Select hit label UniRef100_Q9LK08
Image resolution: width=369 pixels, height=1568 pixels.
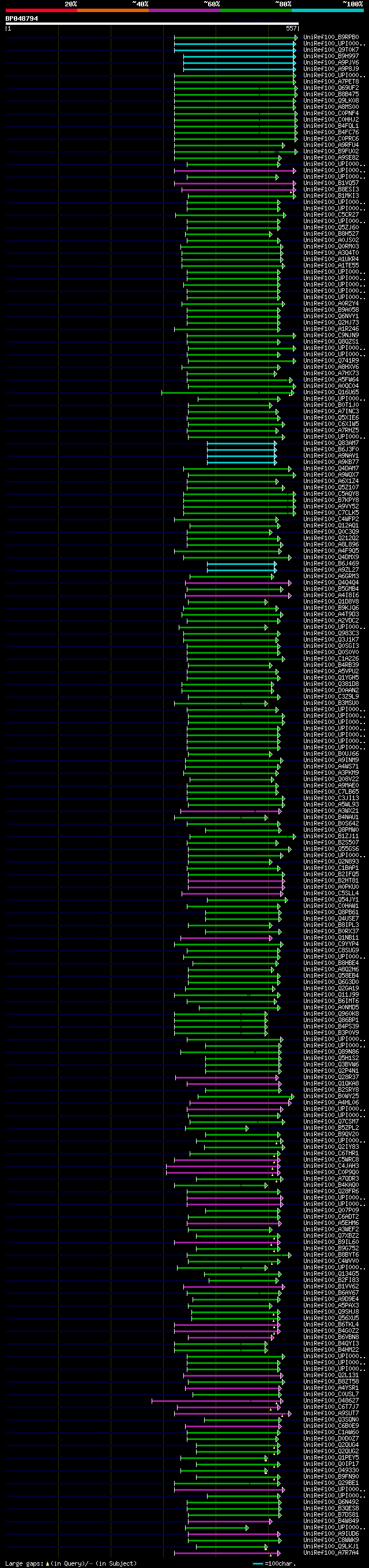click(332, 100)
